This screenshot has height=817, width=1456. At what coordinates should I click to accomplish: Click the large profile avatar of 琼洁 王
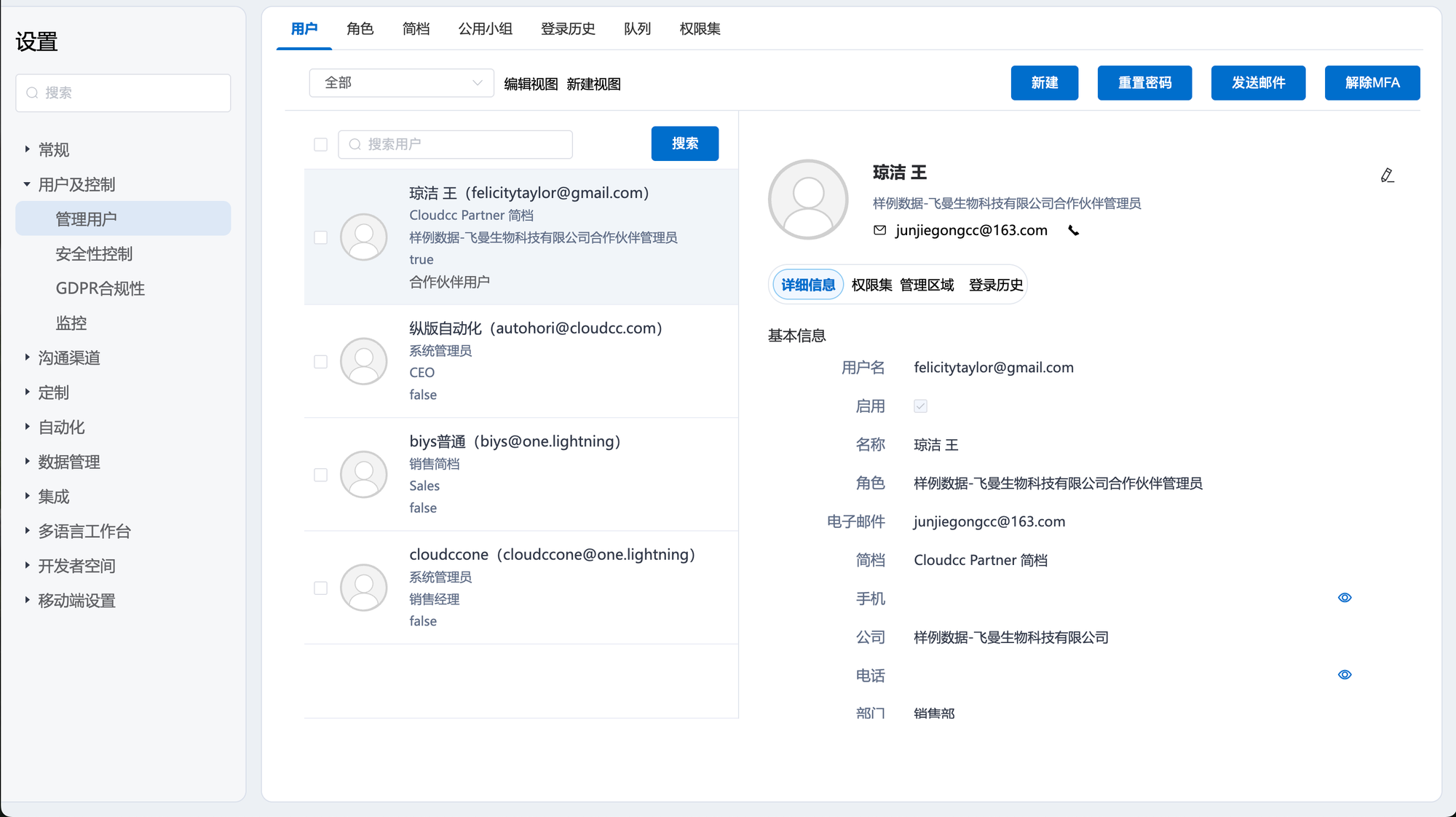tap(808, 200)
